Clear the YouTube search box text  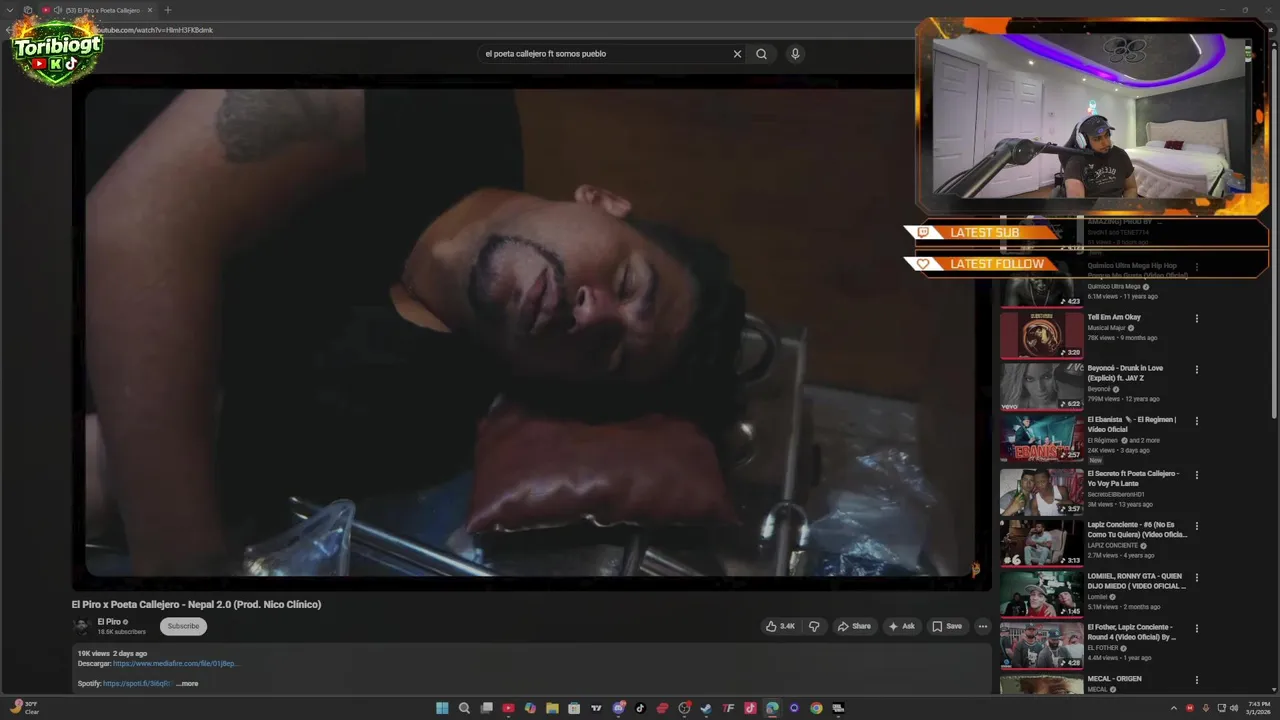click(737, 54)
